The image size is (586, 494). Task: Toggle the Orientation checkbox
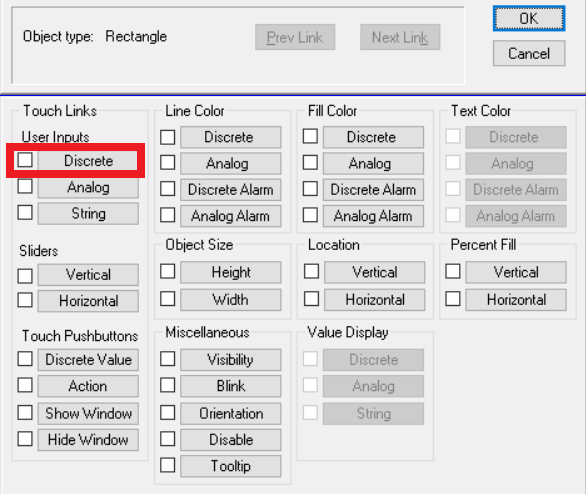point(167,413)
